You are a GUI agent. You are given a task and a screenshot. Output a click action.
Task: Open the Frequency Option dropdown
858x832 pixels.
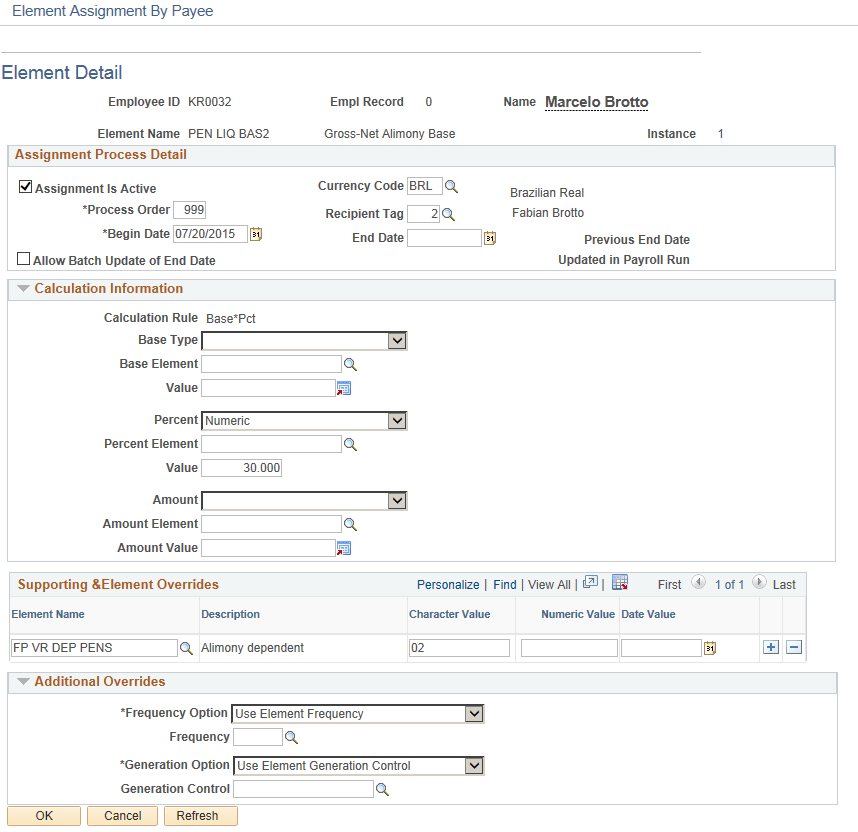474,713
